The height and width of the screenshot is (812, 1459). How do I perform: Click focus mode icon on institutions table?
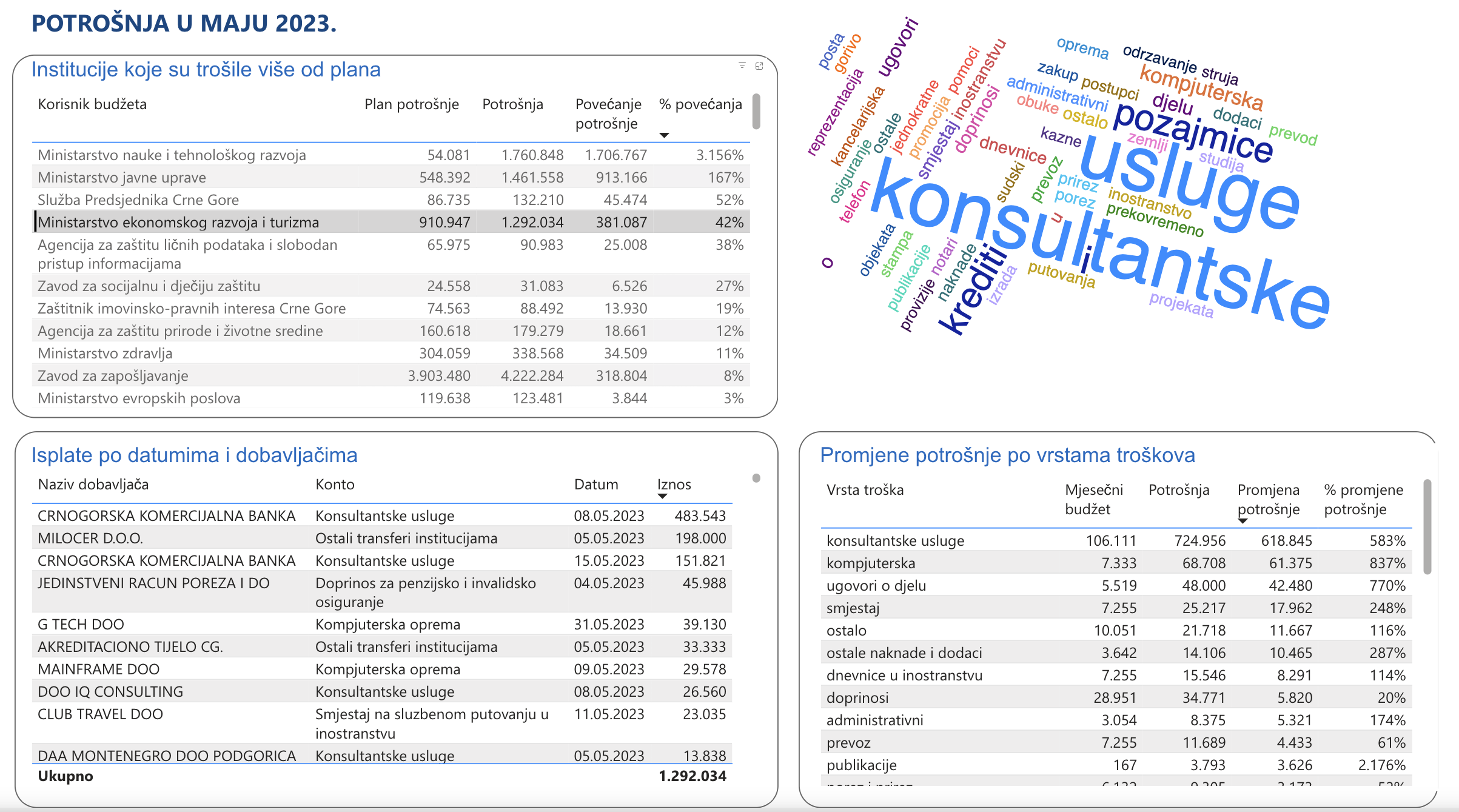759,65
